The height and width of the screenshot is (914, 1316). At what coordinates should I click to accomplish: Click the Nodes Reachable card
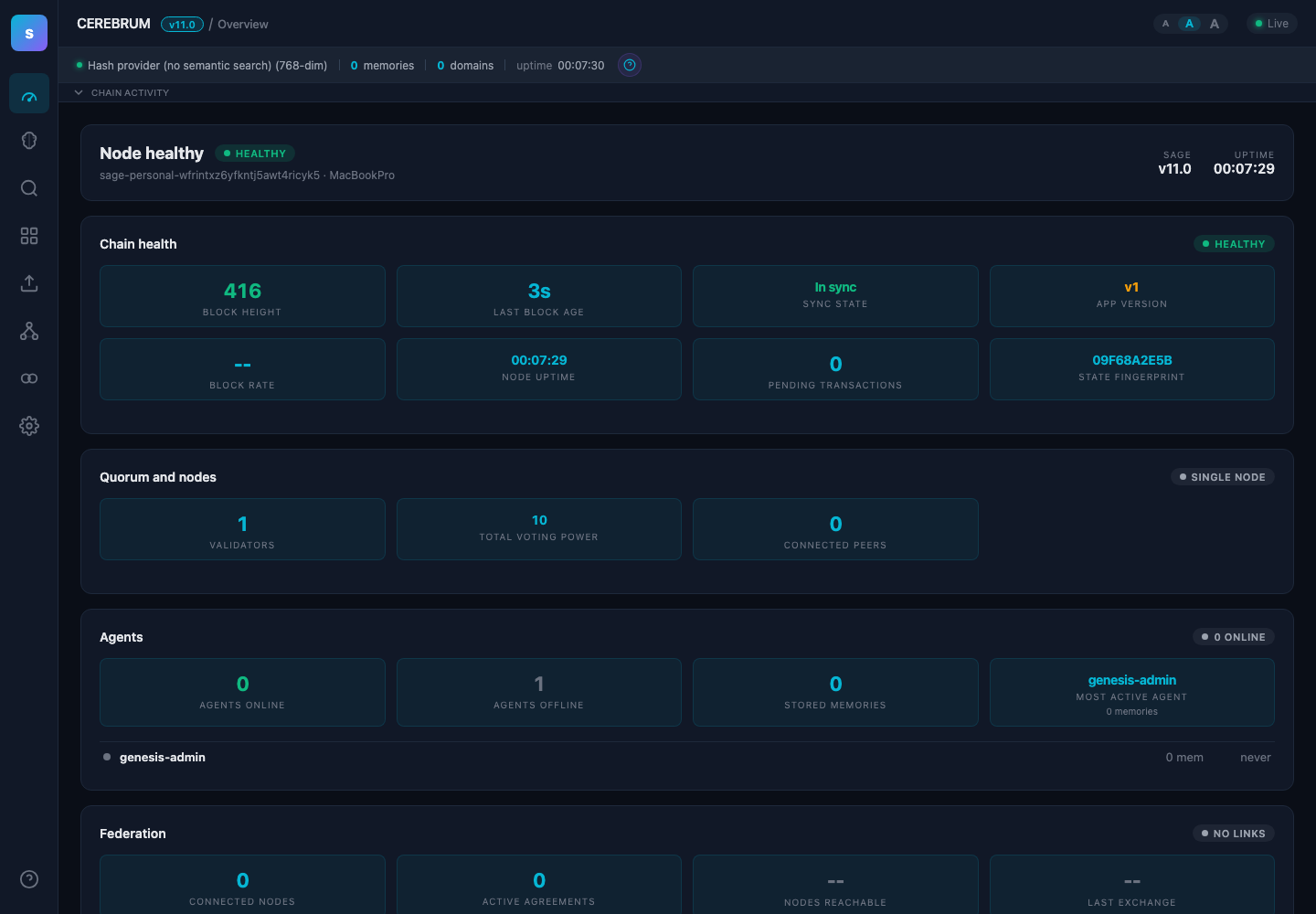point(835,885)
